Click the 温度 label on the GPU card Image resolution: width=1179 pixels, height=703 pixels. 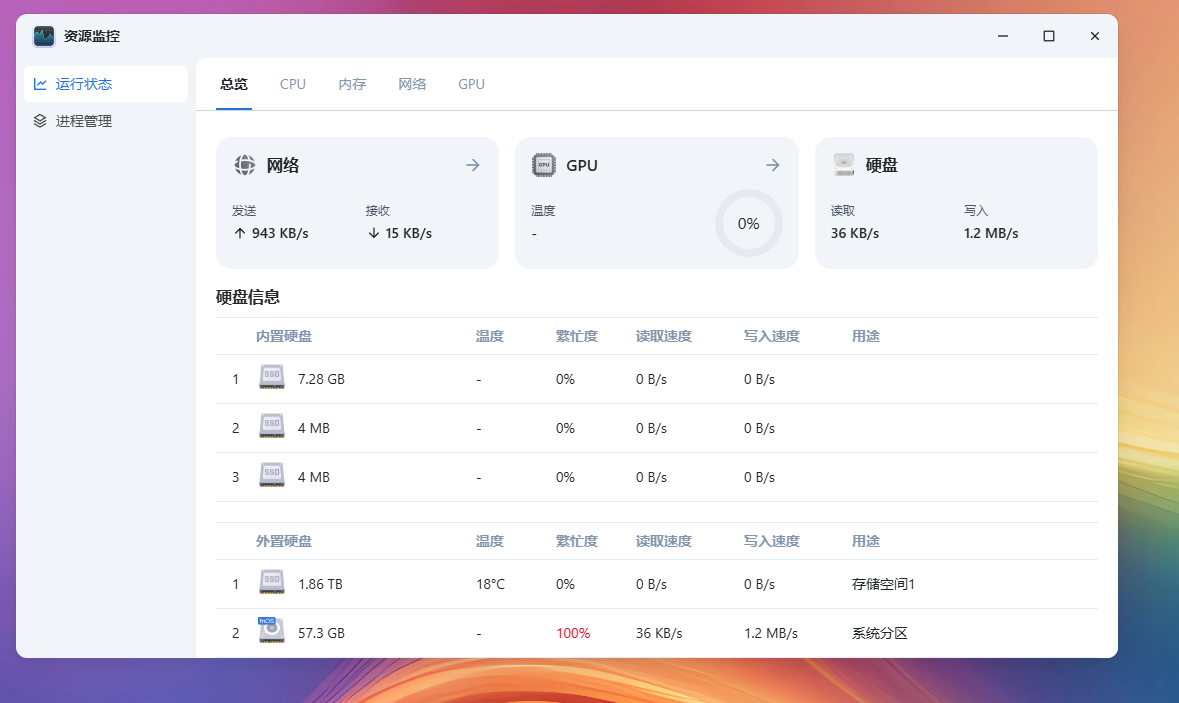543,211
